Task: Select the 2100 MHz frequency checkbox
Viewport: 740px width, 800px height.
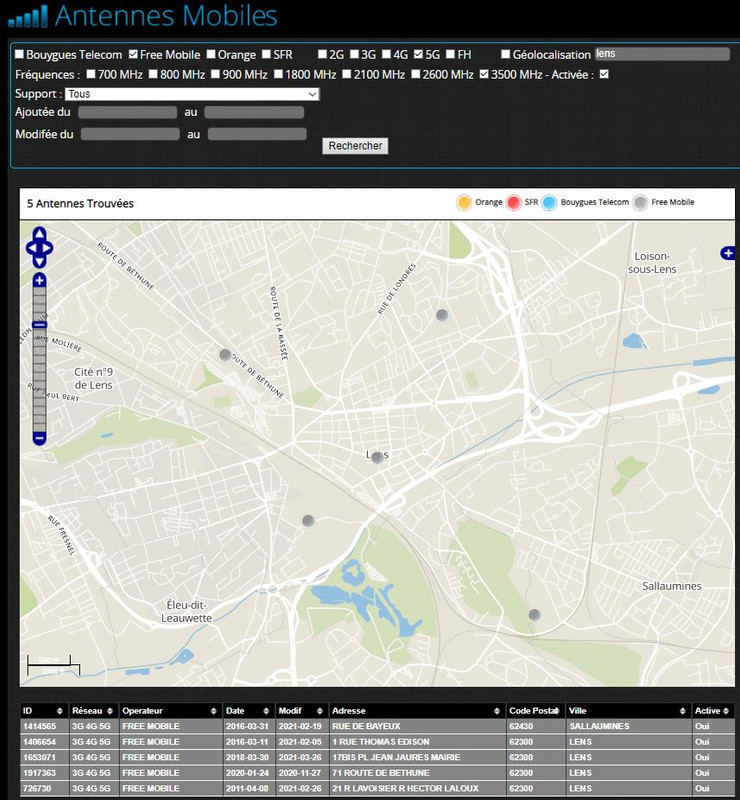Action: tap(347, 74)
